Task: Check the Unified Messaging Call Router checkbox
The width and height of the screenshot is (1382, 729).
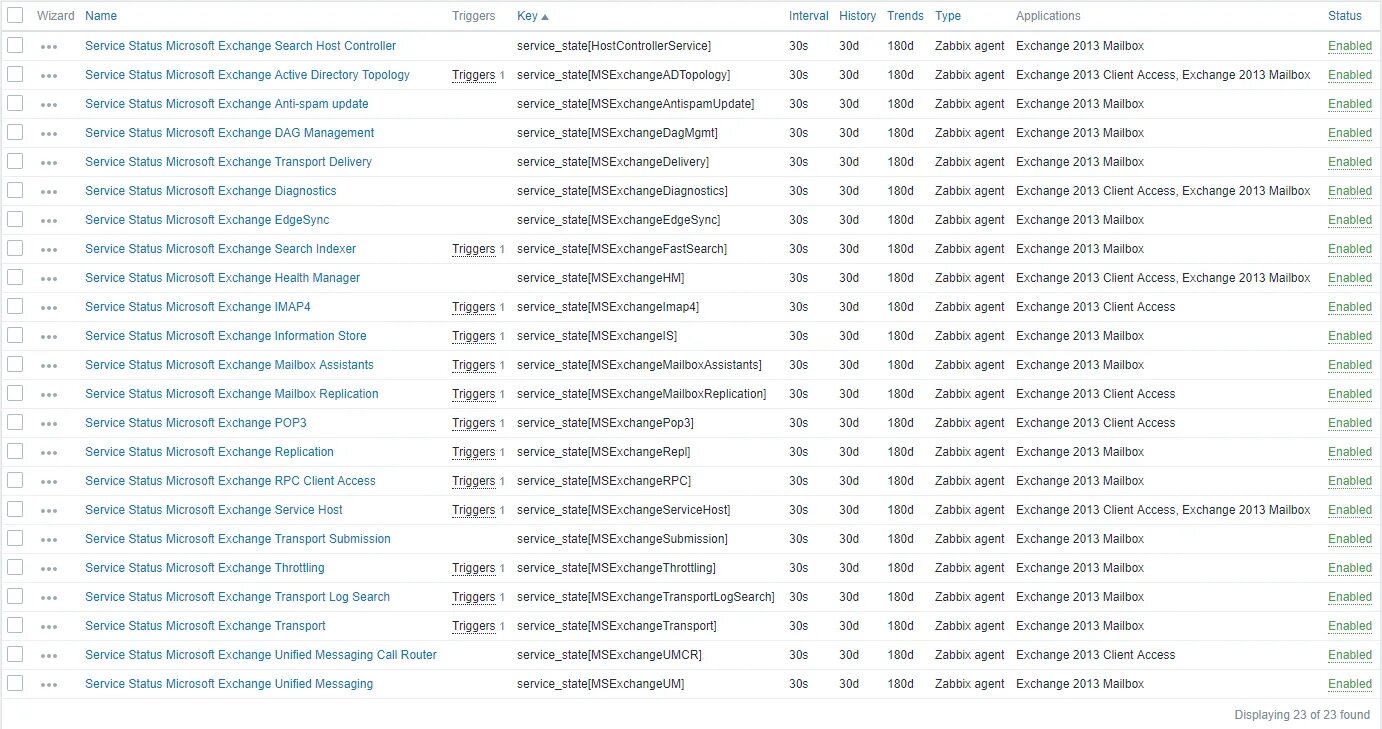Action: [x=15, y=654]
